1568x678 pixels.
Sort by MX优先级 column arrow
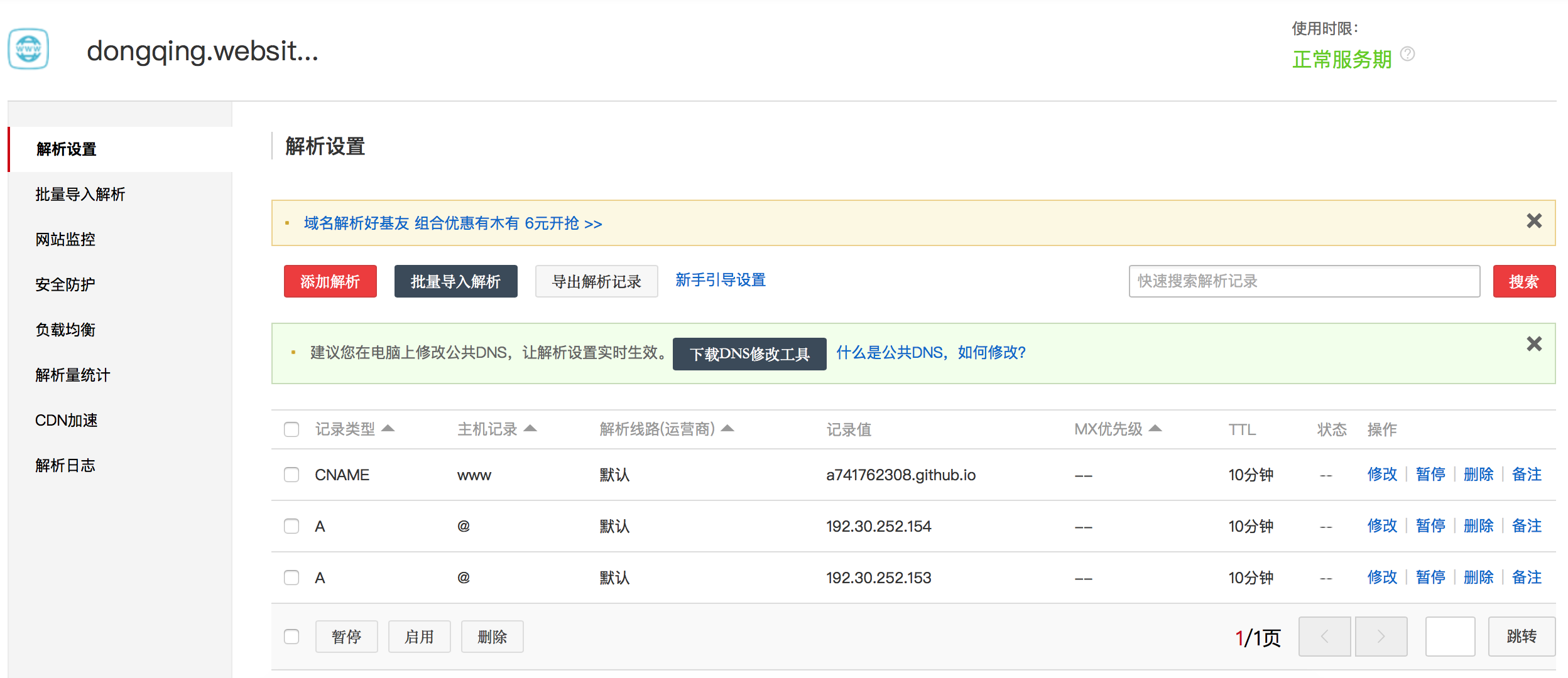(x=1155, y=428)
